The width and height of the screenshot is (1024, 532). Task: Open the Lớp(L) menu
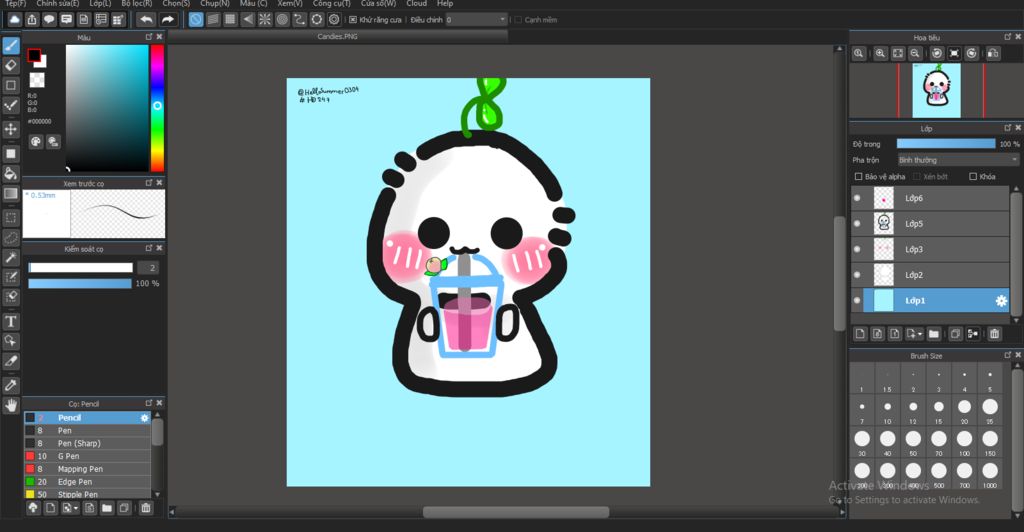[100, 3]
